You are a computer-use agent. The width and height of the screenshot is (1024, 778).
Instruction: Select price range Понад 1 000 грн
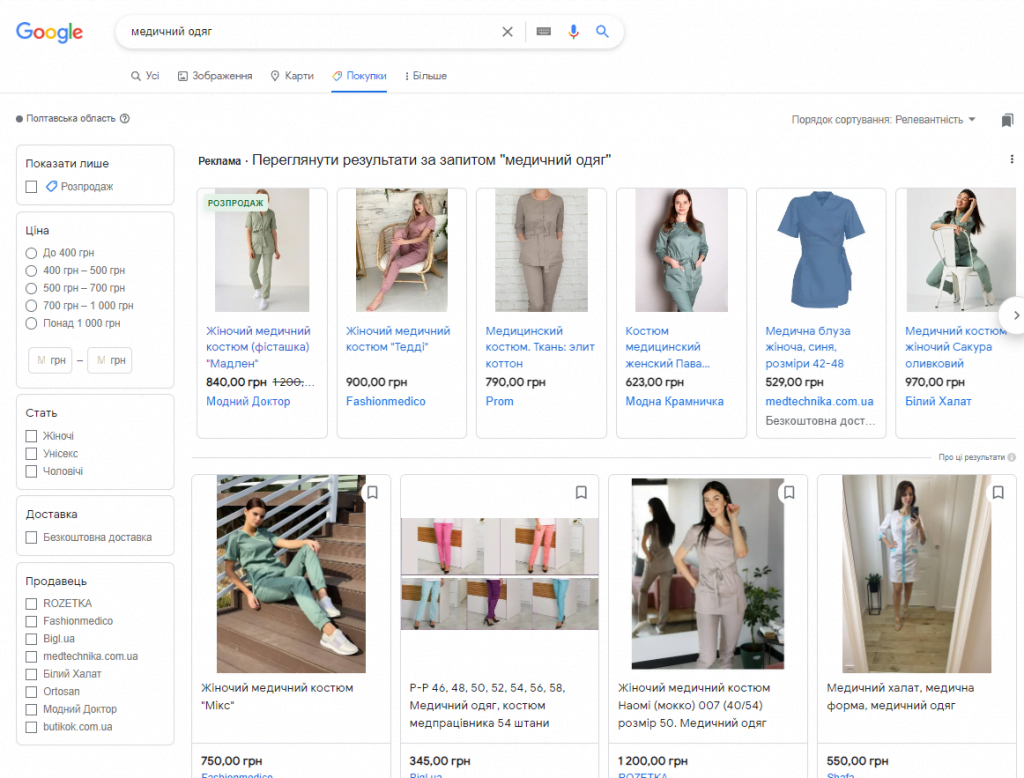coord(31,323)
